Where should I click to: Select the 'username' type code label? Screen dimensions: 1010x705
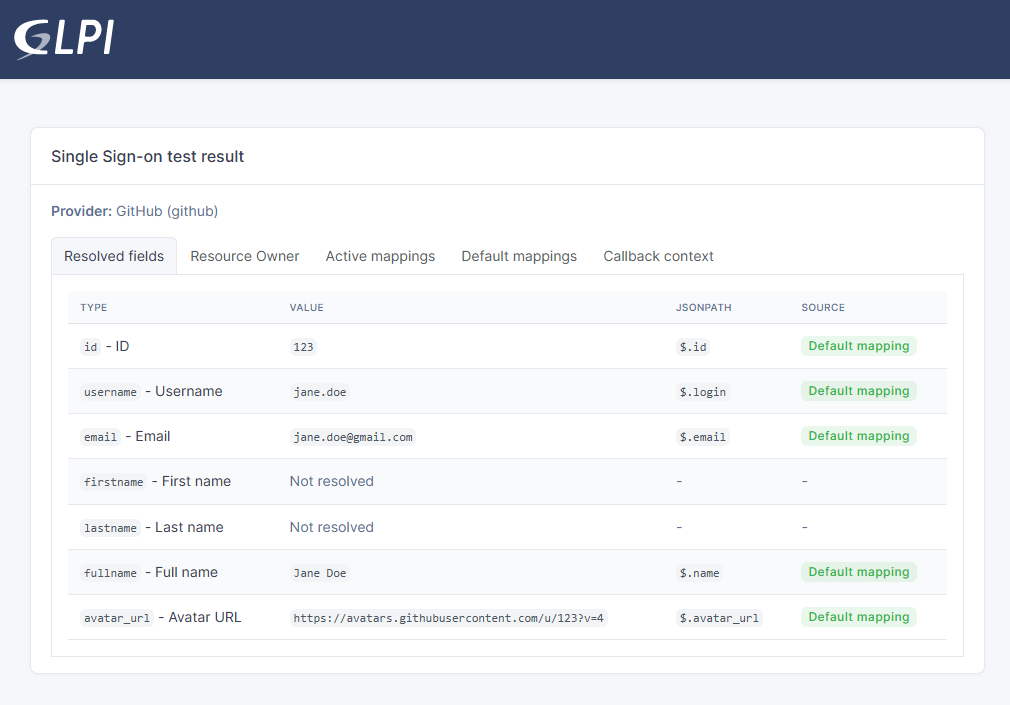point(110,392)
